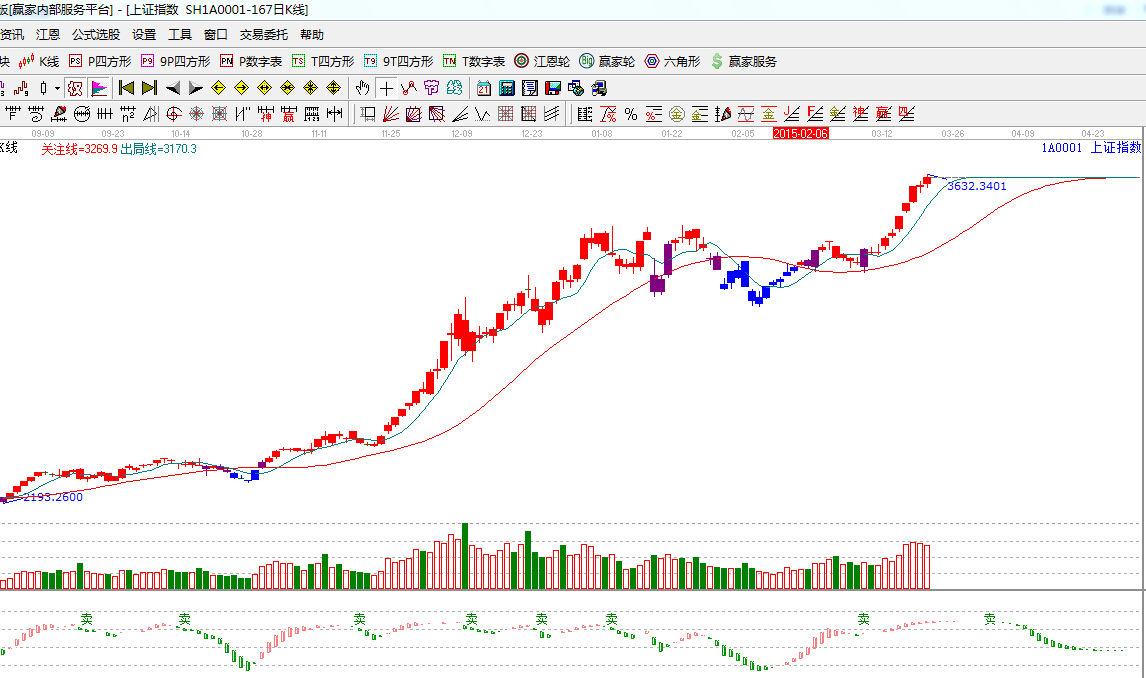Click the 1A0001 上证指数 label
Image resolution: width=1146 pixels, height=678 pixels.
click(1091, 148)
